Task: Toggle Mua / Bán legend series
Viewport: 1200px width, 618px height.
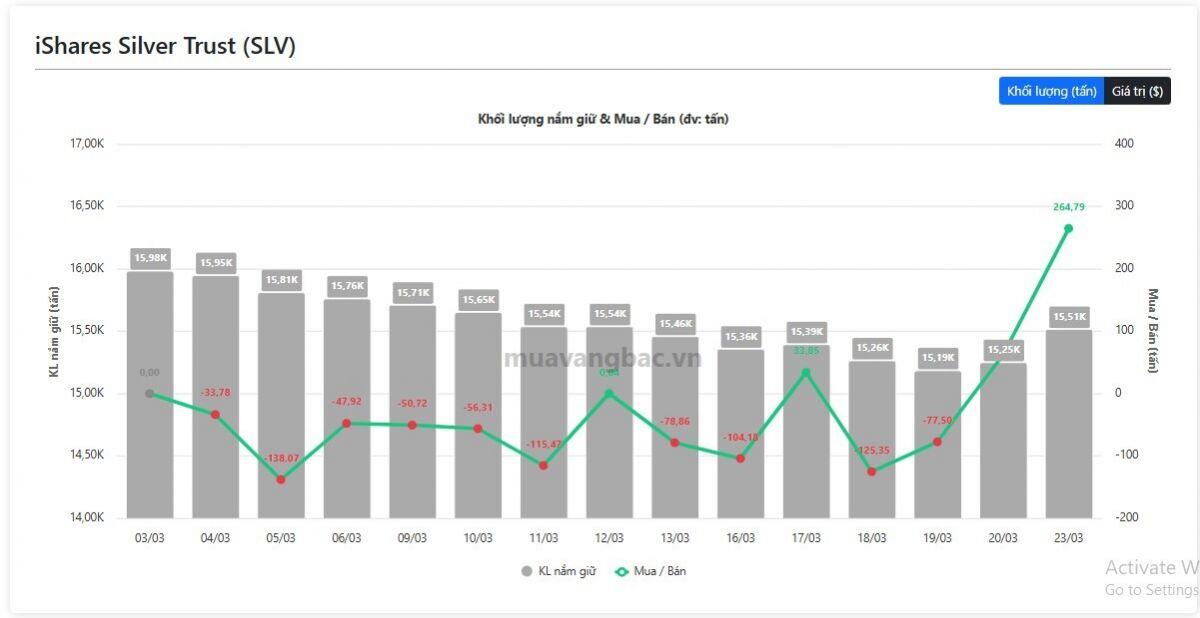Action: pyautogui.click(x=651, y=571)
